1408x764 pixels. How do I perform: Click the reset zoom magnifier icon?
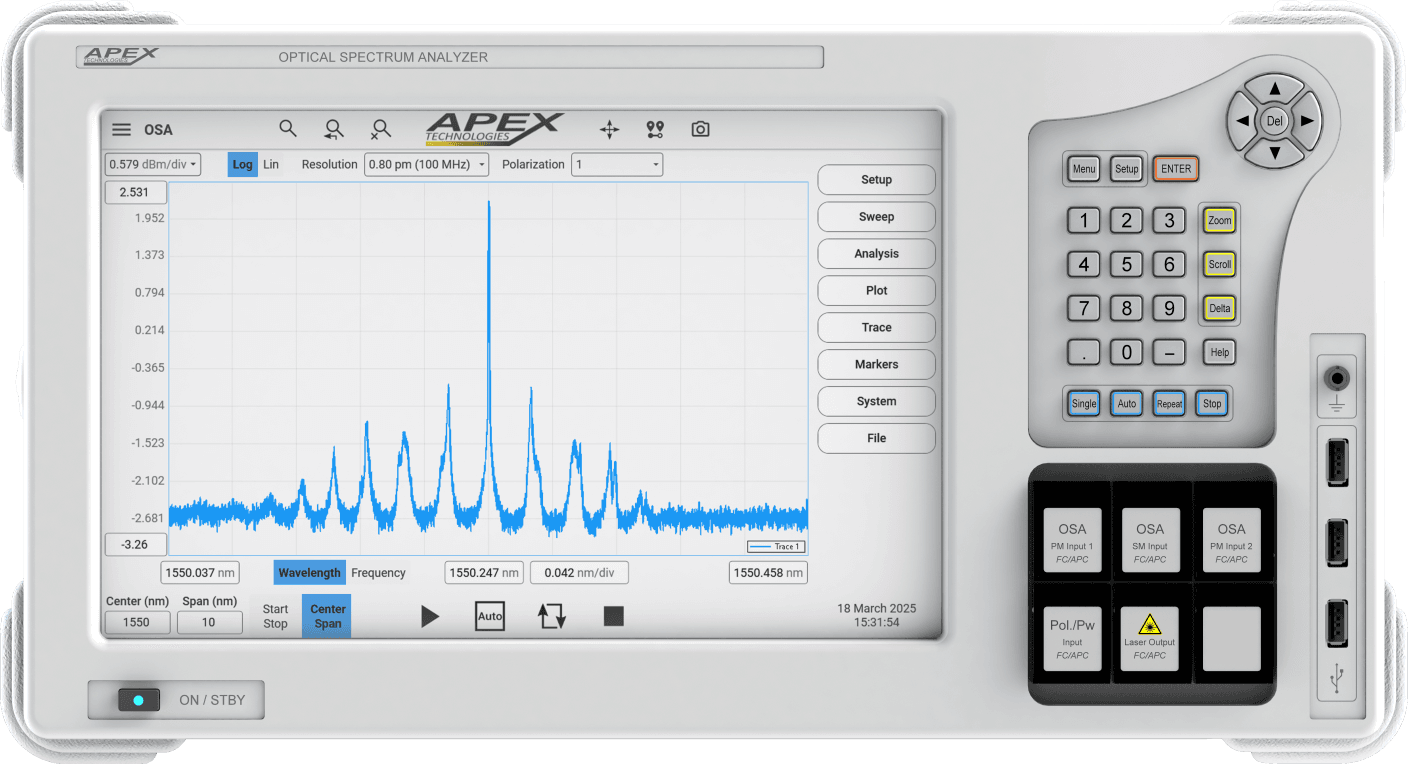pos(380,130)
